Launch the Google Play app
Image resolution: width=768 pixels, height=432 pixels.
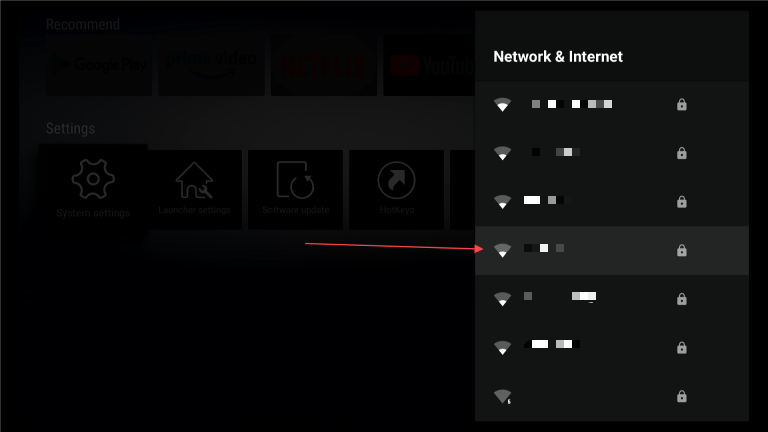99,65
